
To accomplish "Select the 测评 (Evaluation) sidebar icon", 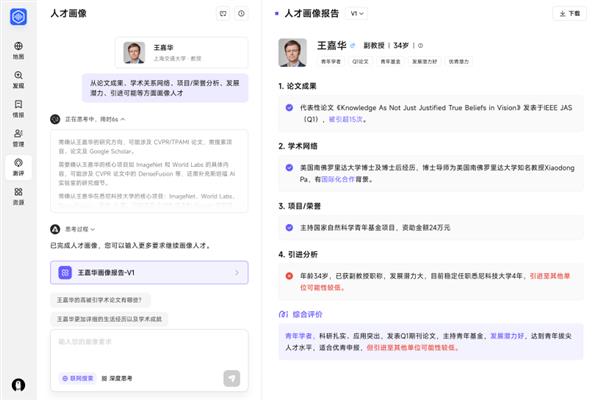I will 18,166.
